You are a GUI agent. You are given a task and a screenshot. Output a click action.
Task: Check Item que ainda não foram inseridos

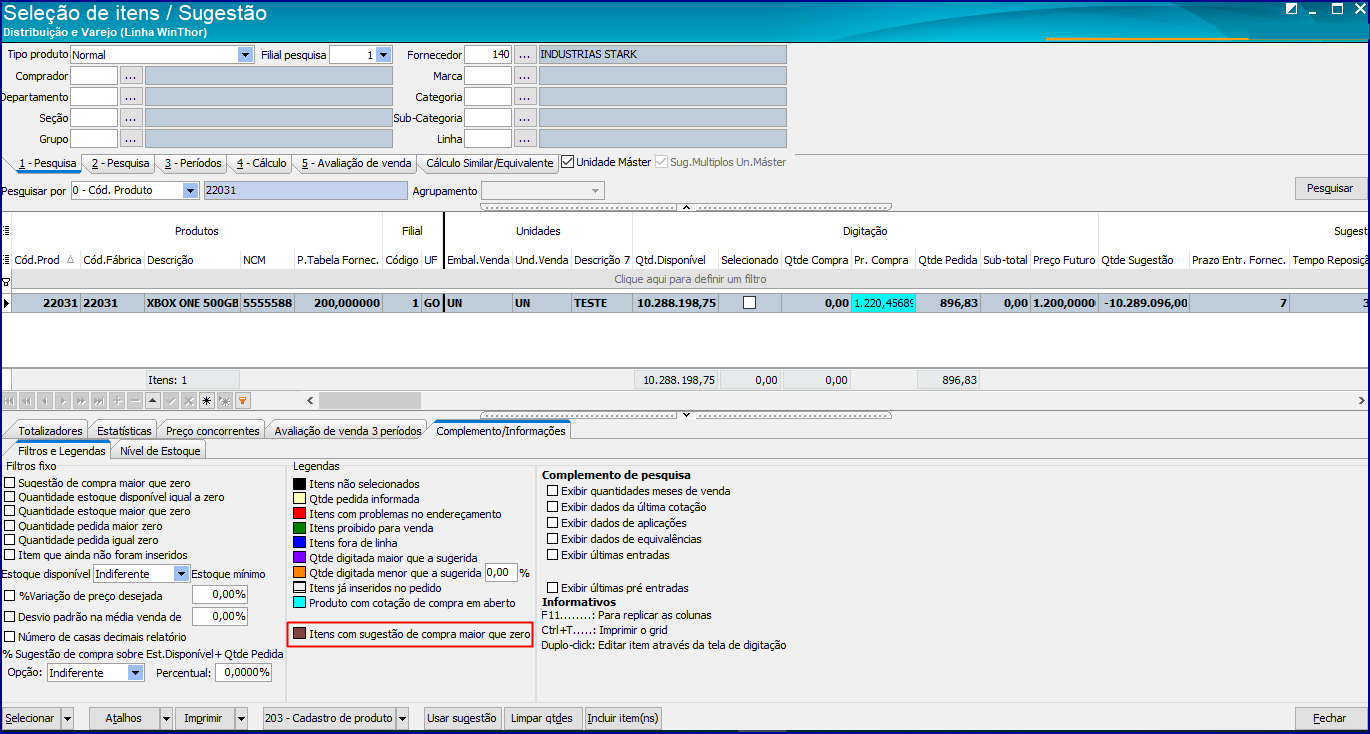click(x=10, y=554)
